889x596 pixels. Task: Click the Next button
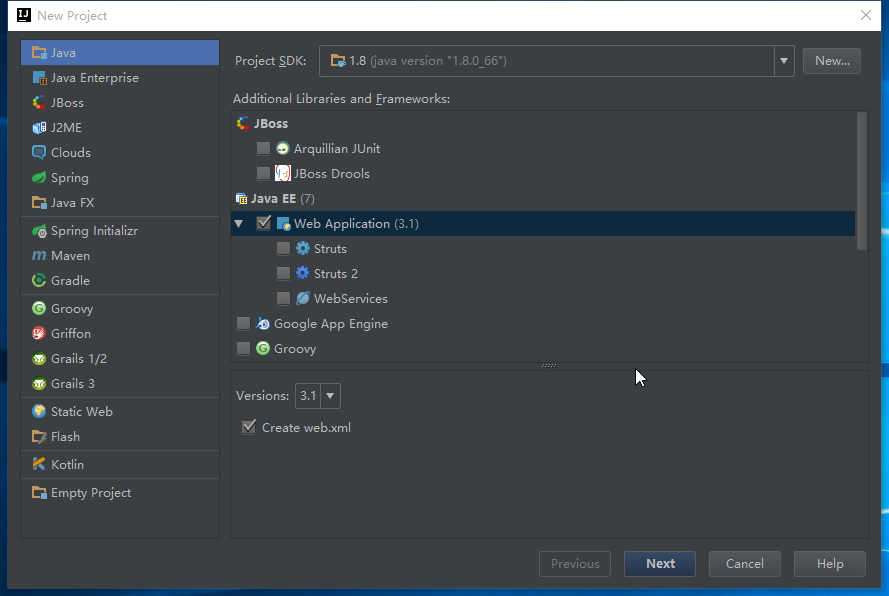pos(660,564)
